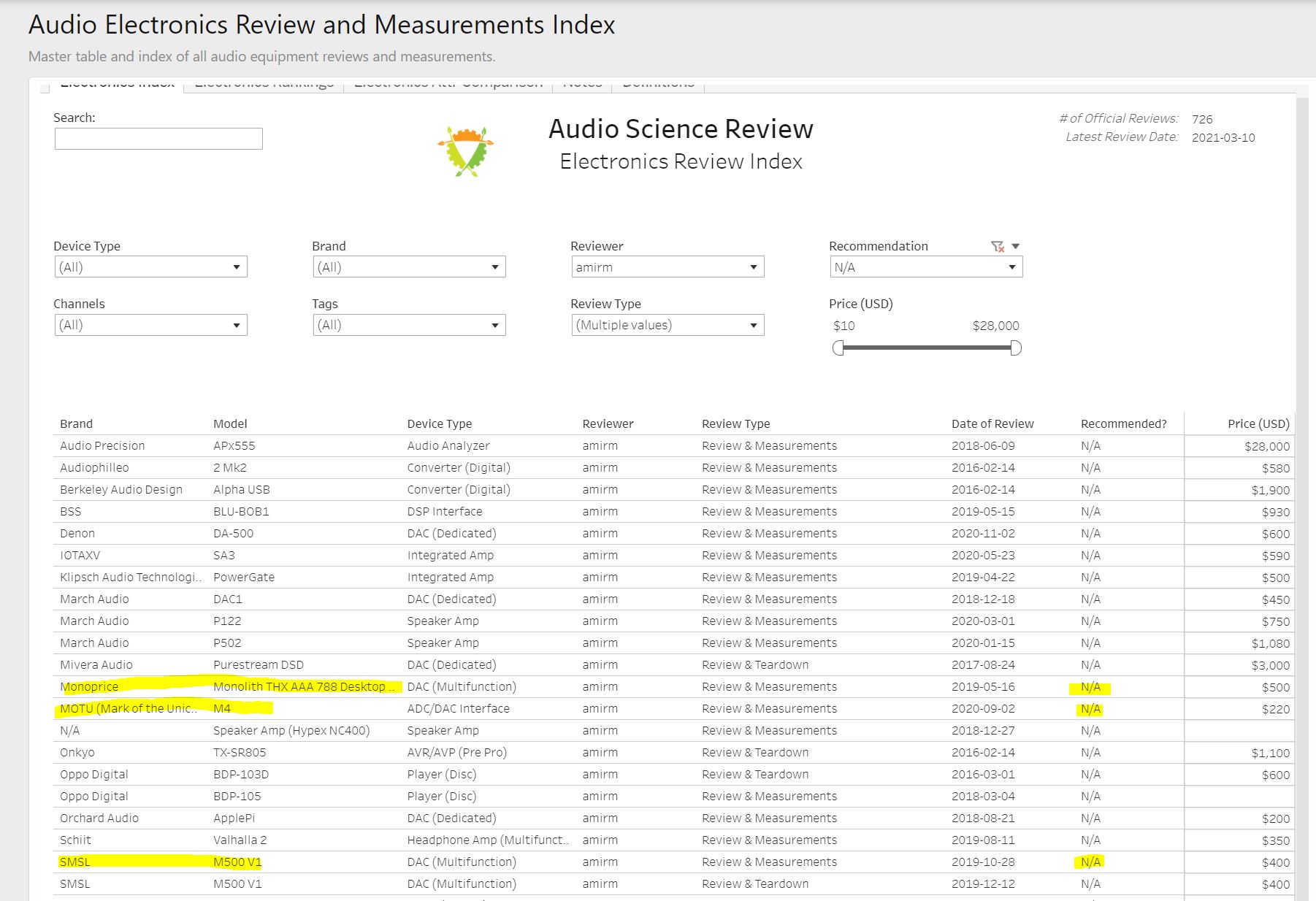Select the Speaker Amp (Hypex NC400) model cell
The width and height of the screenshot is (1316, 901).
tap(291, 730)
